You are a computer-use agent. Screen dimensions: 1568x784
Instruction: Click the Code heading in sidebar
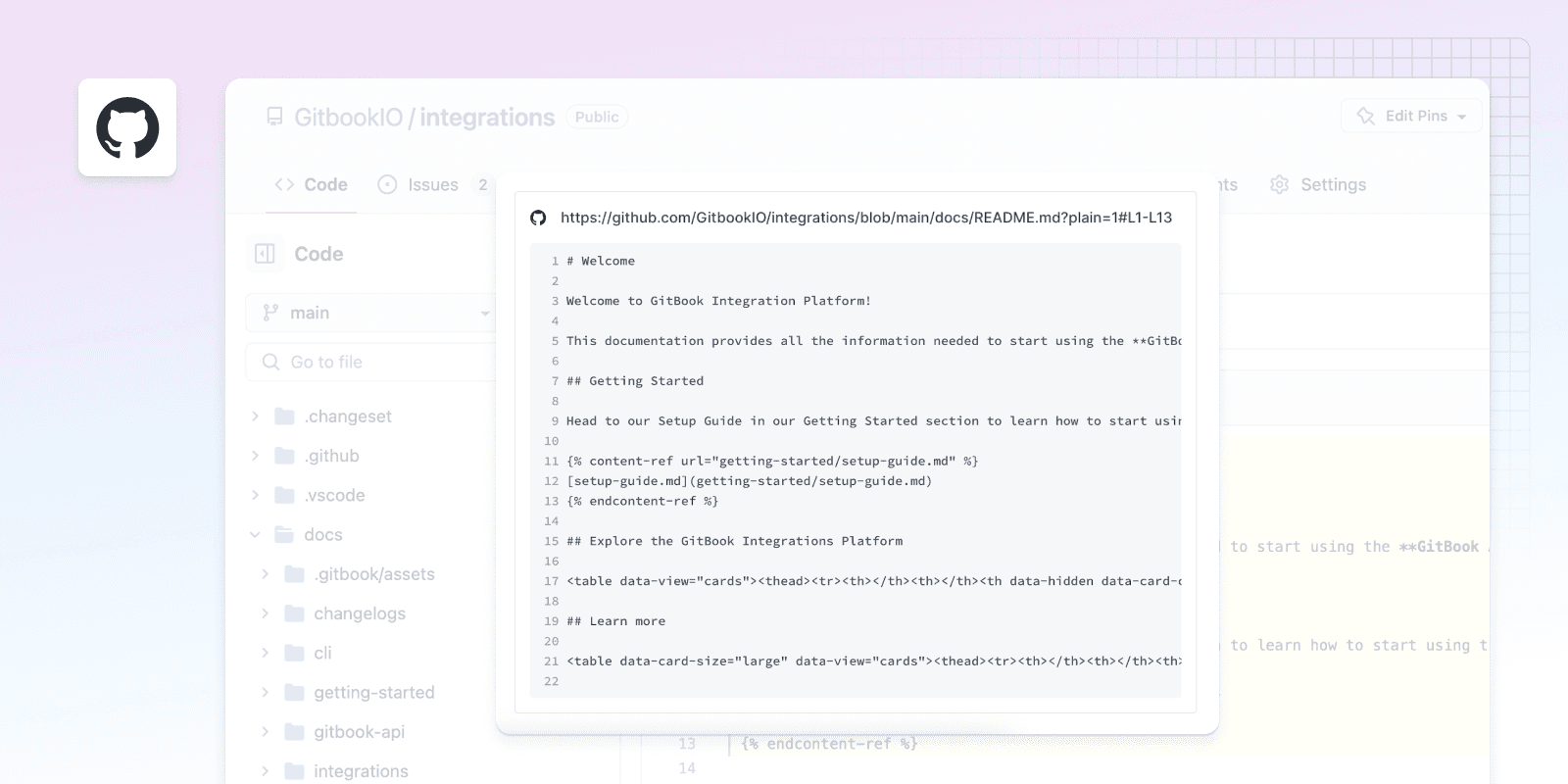tap(318, 254)
